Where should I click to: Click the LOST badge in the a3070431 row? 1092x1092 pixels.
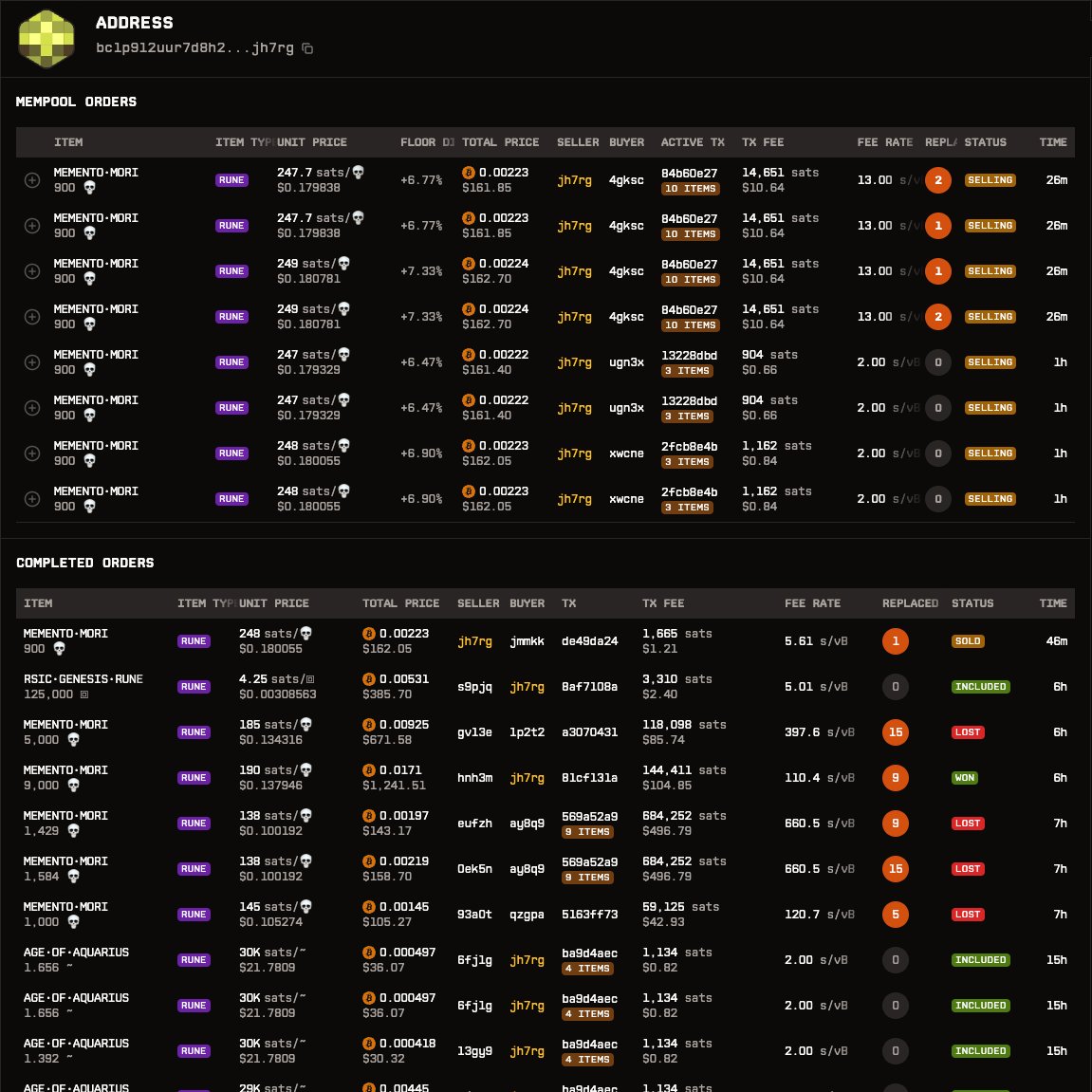(x=968, y=732)
